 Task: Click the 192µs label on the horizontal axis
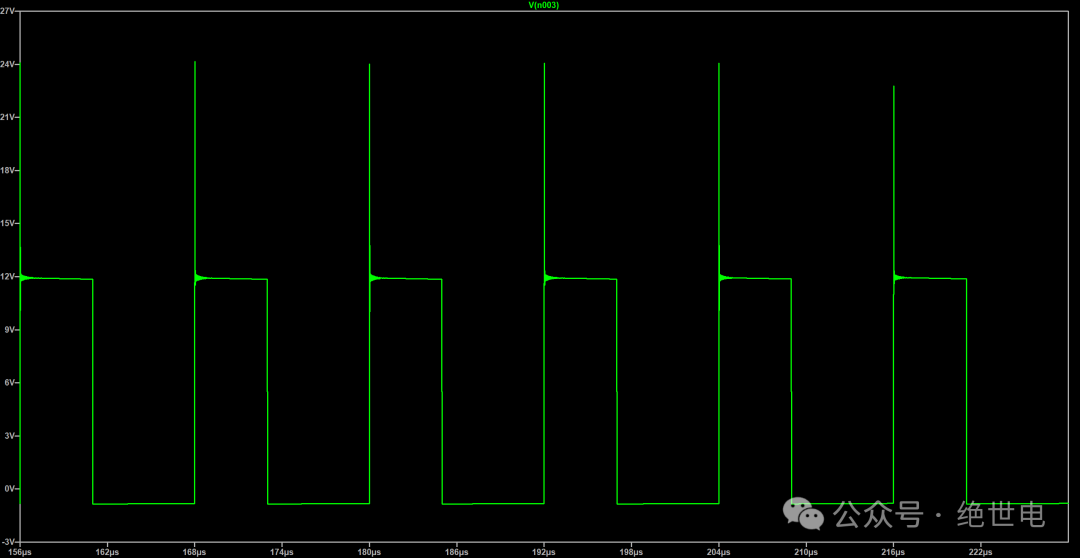[x=544, y=551]
